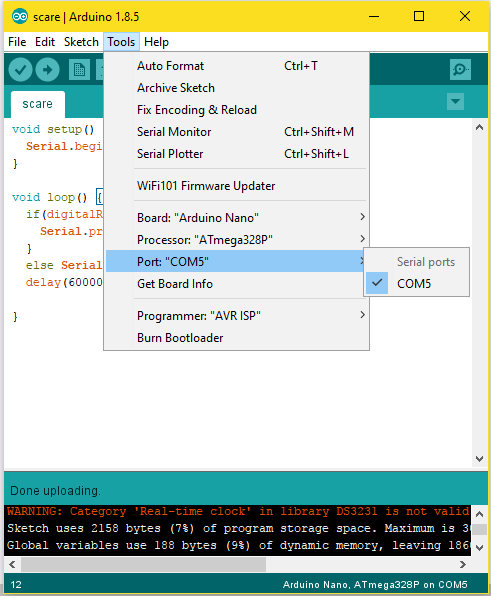Click console scrollbar down arrow
Image resolution: width=491 pixels, height=596 pixels.
pos(480,548)
